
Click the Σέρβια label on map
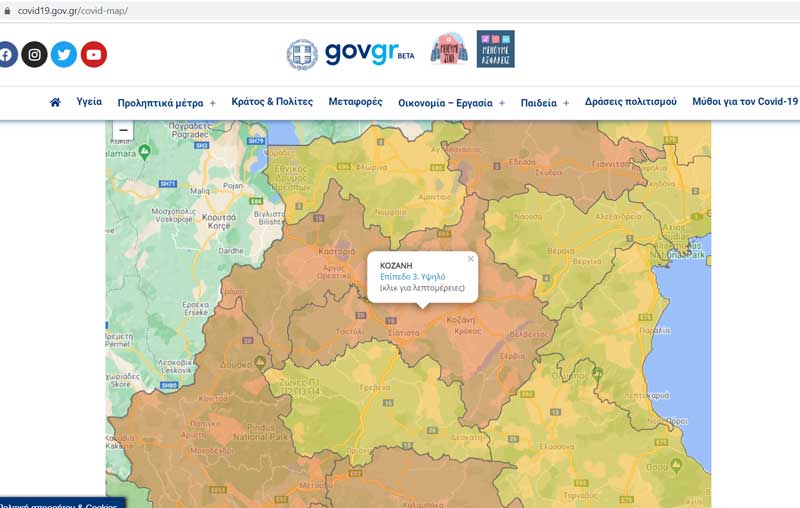pos(512,356)
